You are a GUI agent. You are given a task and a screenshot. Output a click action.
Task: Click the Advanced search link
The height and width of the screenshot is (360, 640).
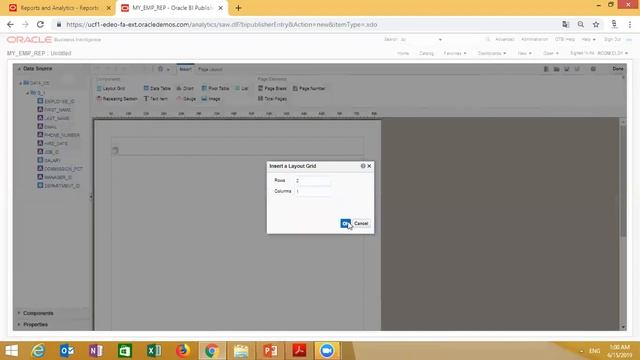(504, 40)
